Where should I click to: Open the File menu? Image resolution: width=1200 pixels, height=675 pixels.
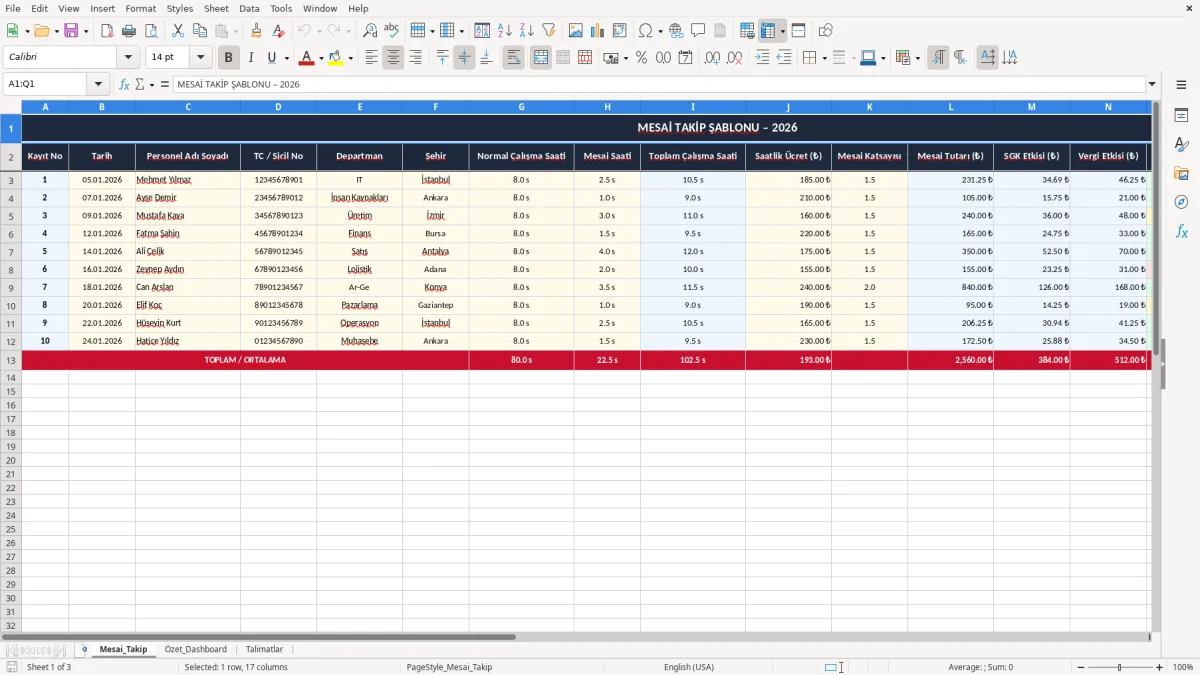click(x=13, y=8)
